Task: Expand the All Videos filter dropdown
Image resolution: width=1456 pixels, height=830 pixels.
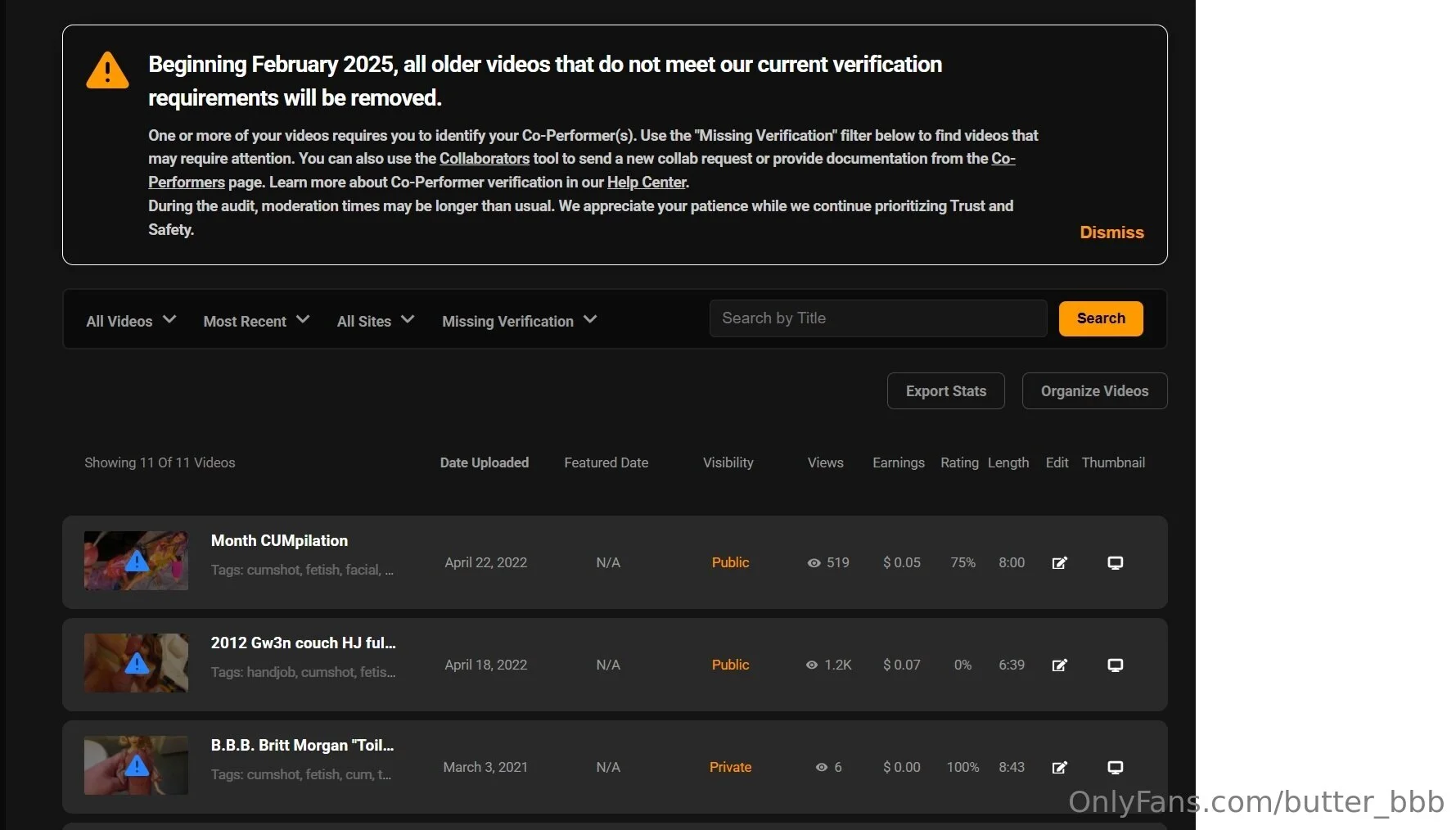Action: click(131, 321)
